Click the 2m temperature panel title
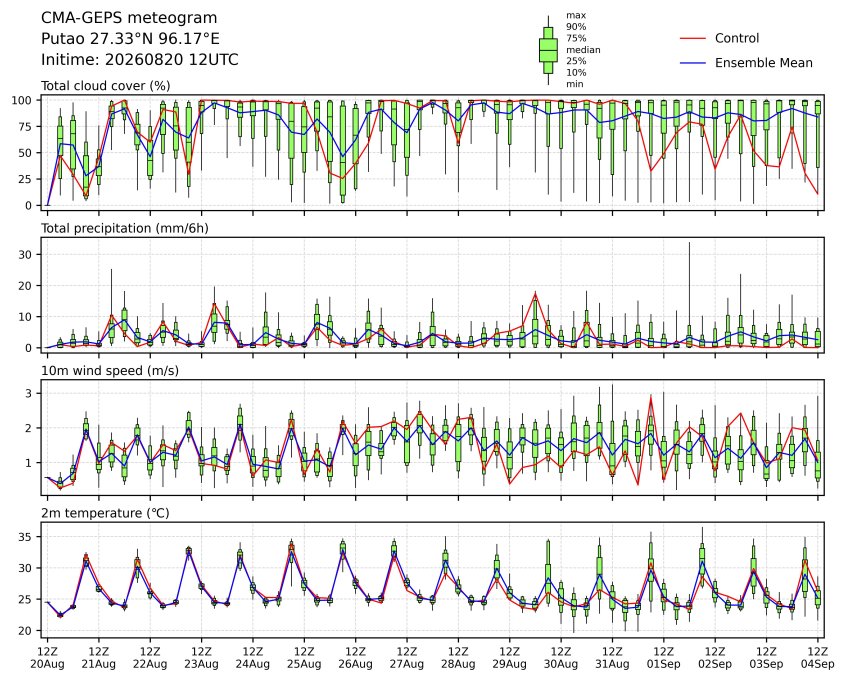The height and width of the screenshot is (681, 846). click(105, 513)
